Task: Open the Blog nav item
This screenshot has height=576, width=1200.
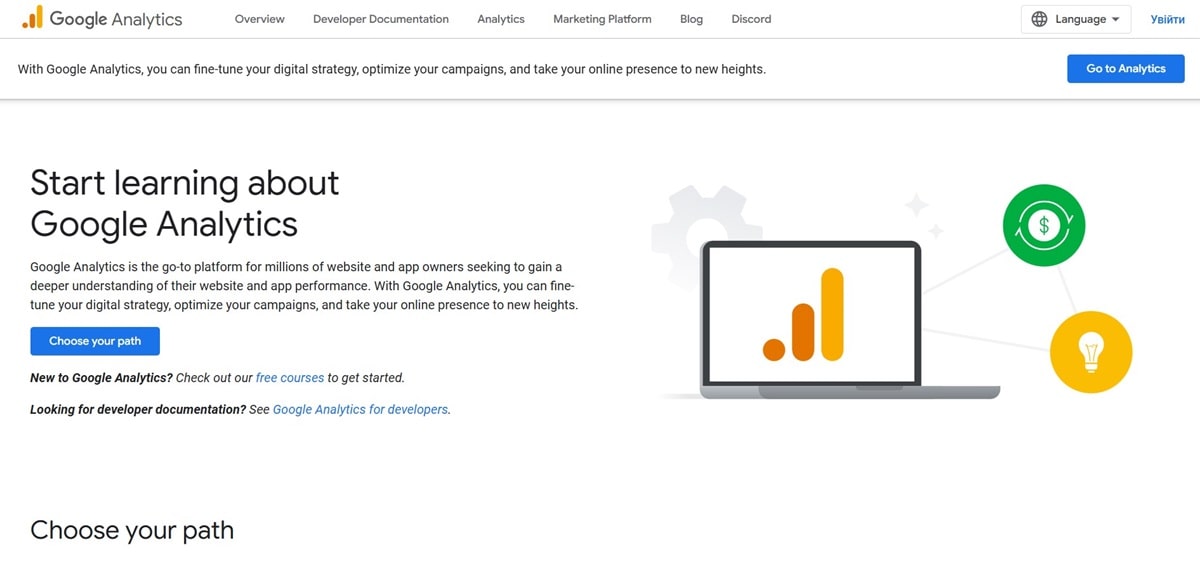Action: point(691,19)
